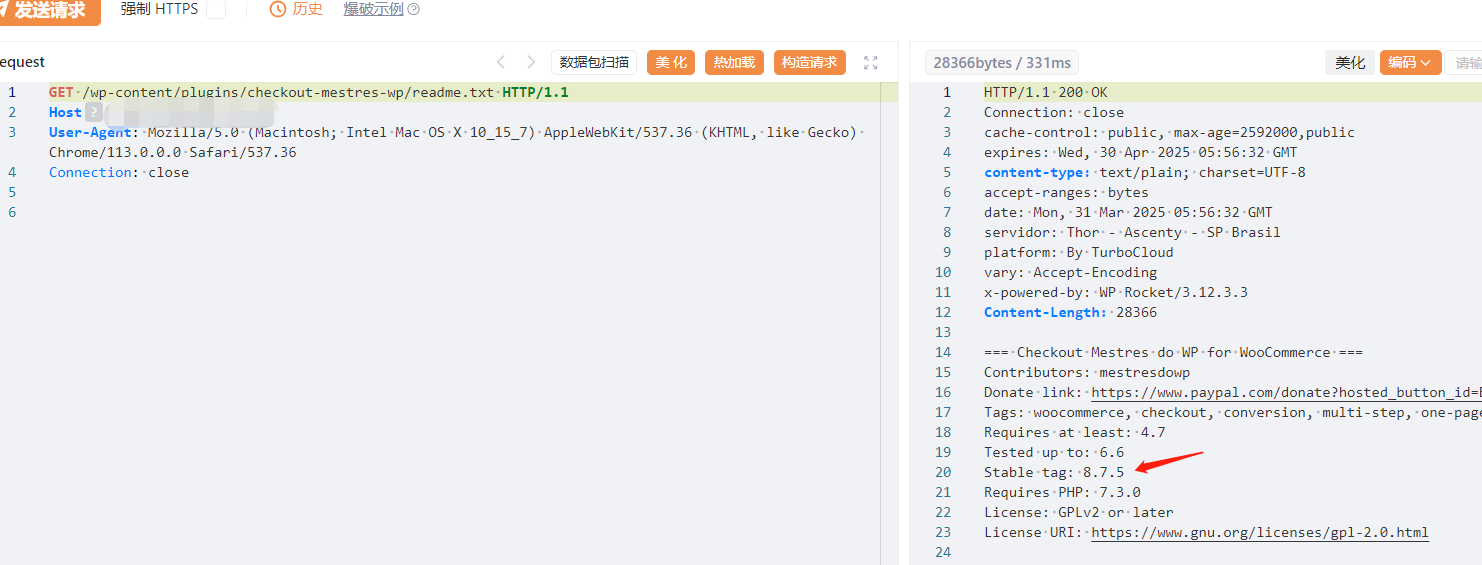This screenshot has height=565, width=1482.
Task: Click the Contributors: mestresdowp line
Action: pos(1087,372)
